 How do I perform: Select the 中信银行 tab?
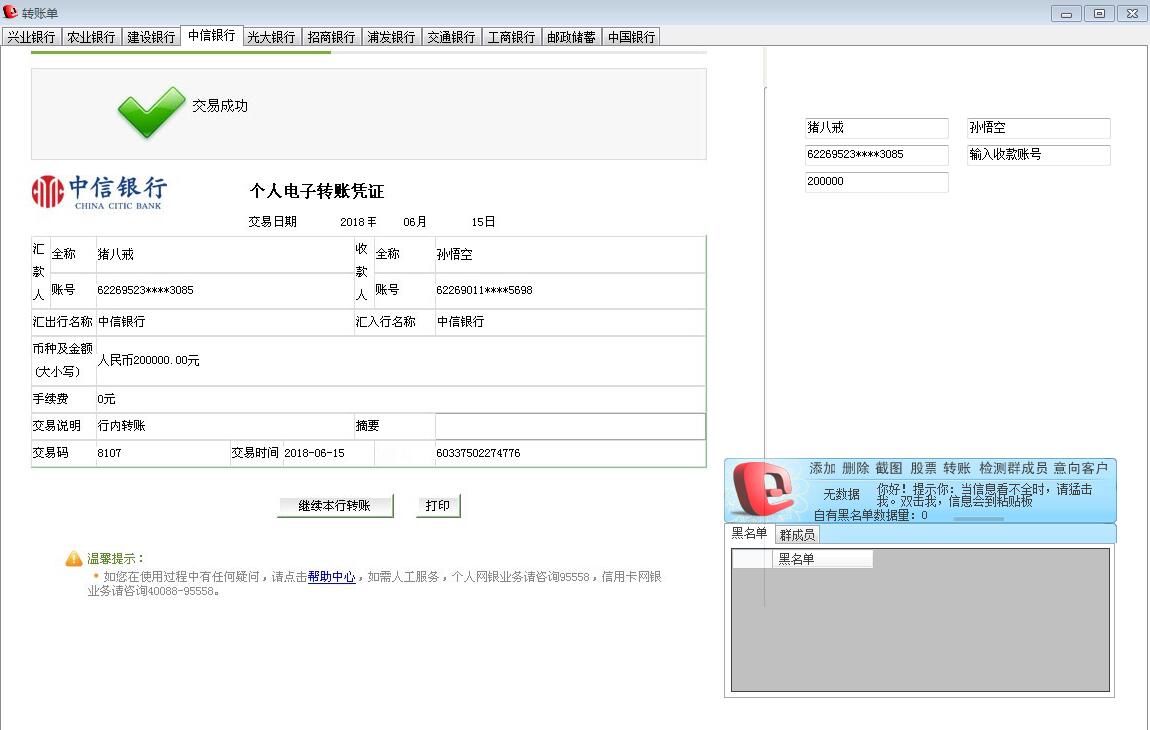click(211, 35)
